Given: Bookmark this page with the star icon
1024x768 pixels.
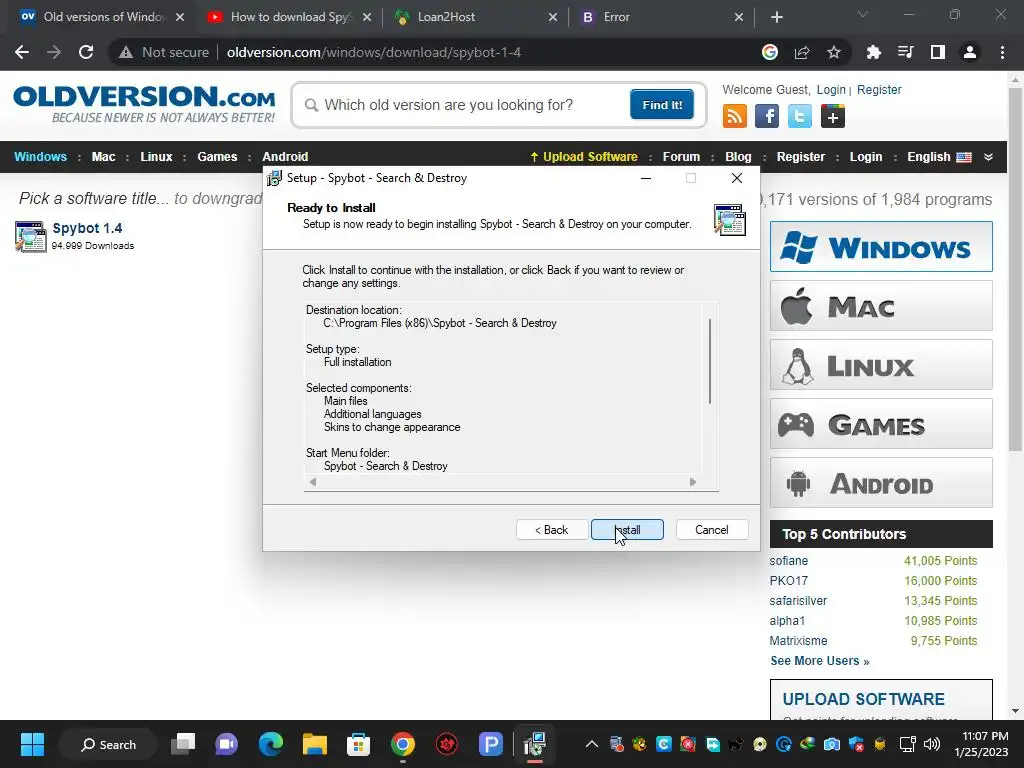Looking at the screenshot, I should (834, 52).
